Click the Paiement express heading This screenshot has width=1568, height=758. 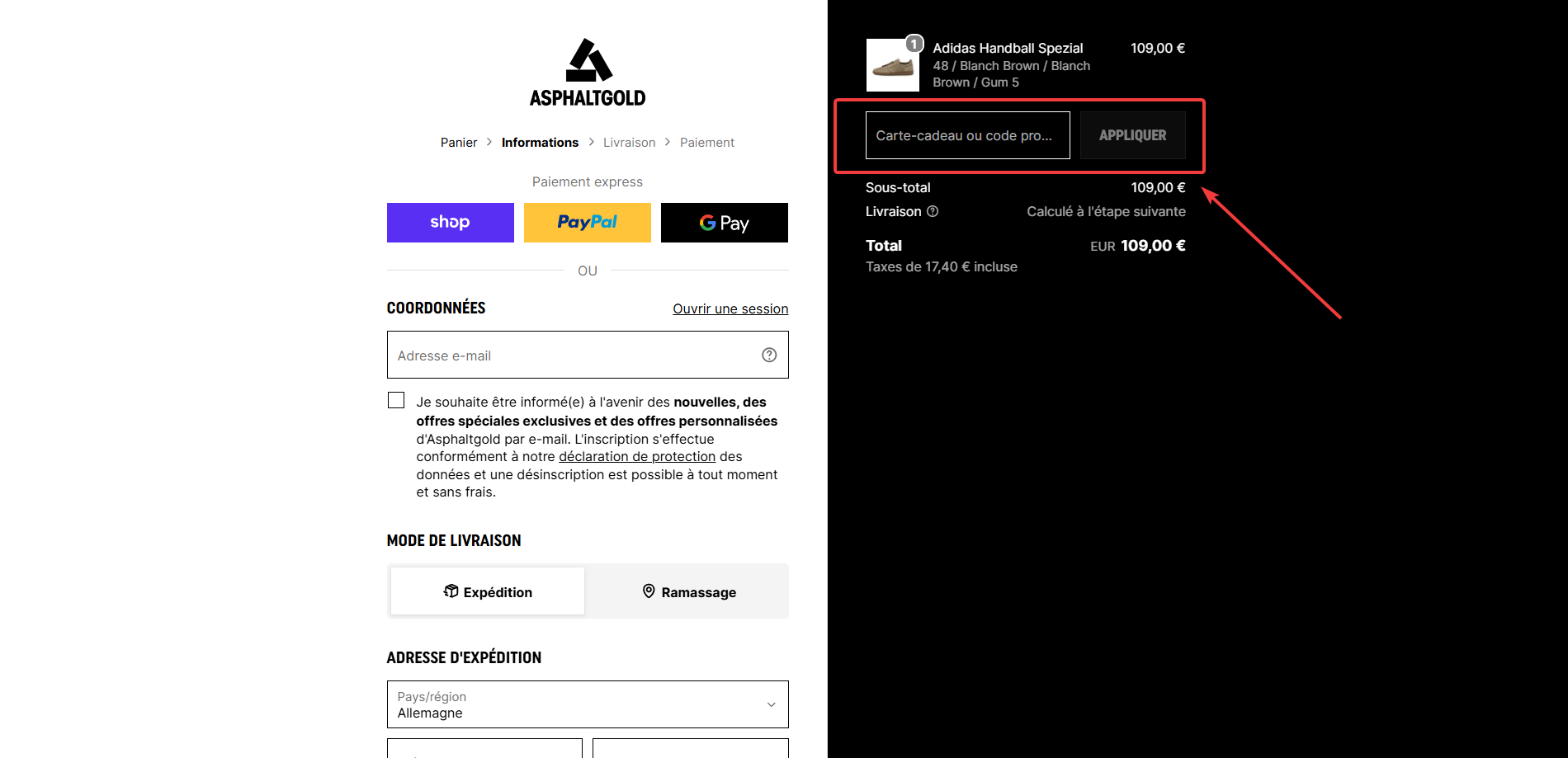(588, 181)
